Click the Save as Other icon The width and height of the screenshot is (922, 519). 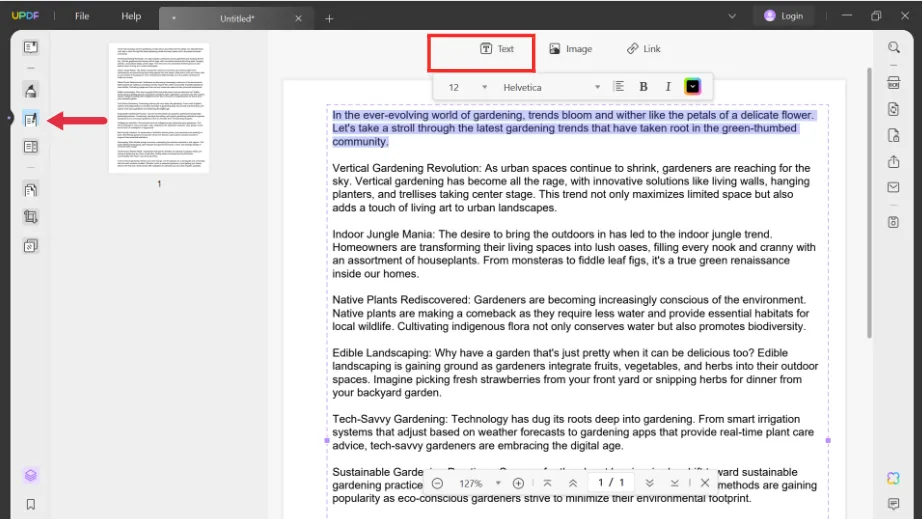coord(894,222)
